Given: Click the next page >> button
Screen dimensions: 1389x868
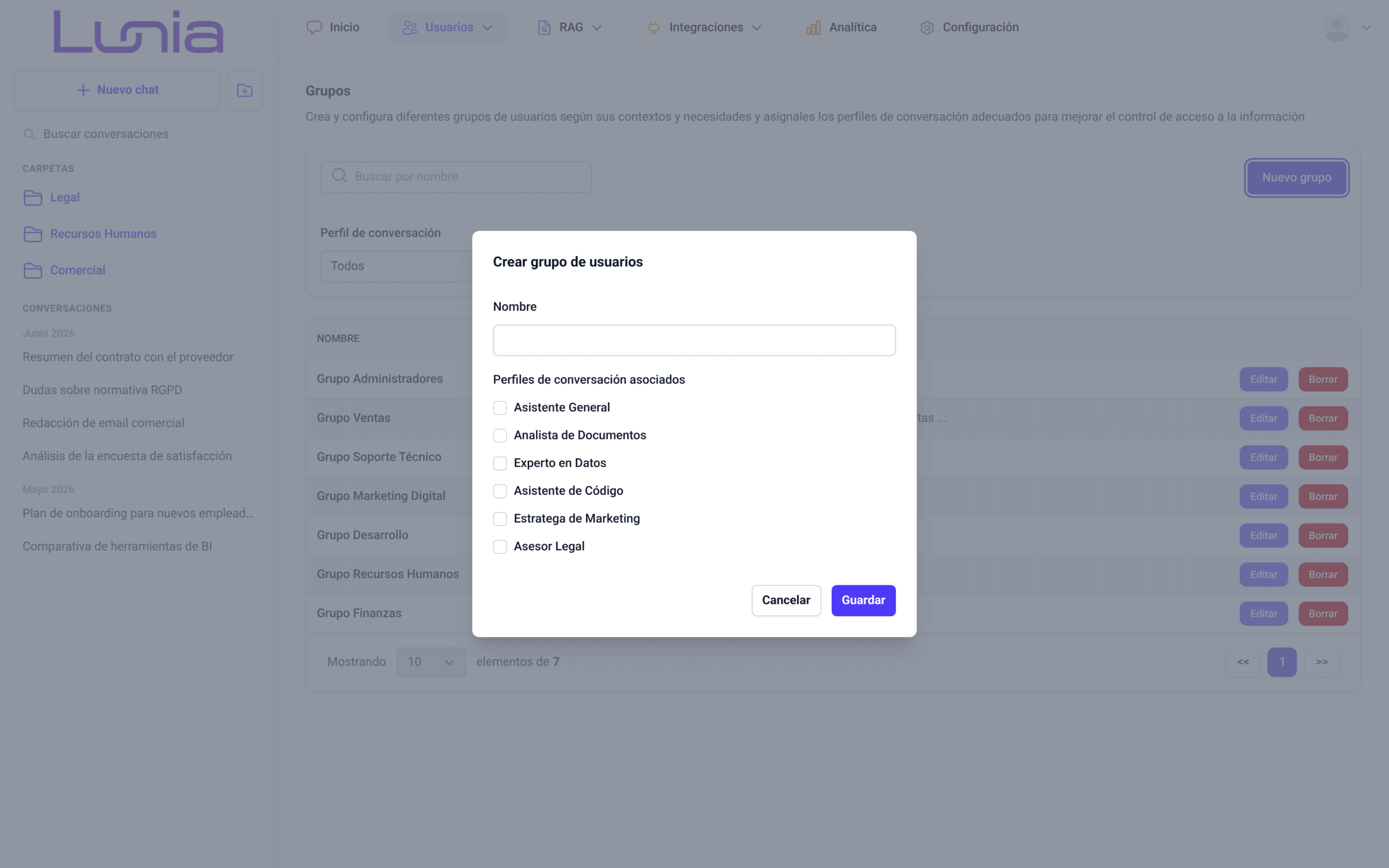Looking at the screenshot, I should click(1321, 662).
